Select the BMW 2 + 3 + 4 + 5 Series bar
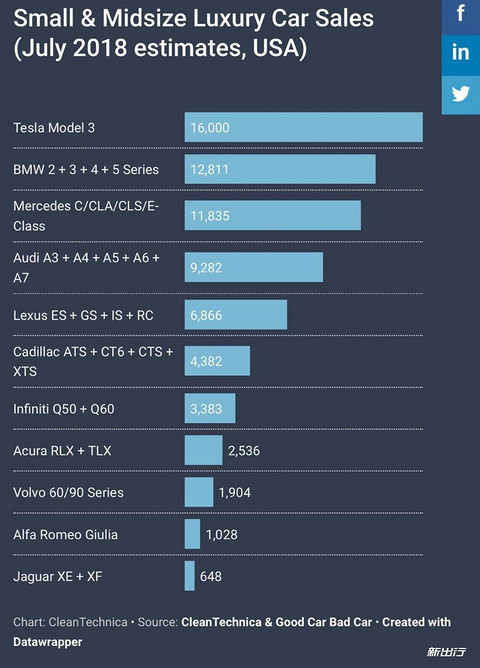The image size is (480, 668). point(280,169)
